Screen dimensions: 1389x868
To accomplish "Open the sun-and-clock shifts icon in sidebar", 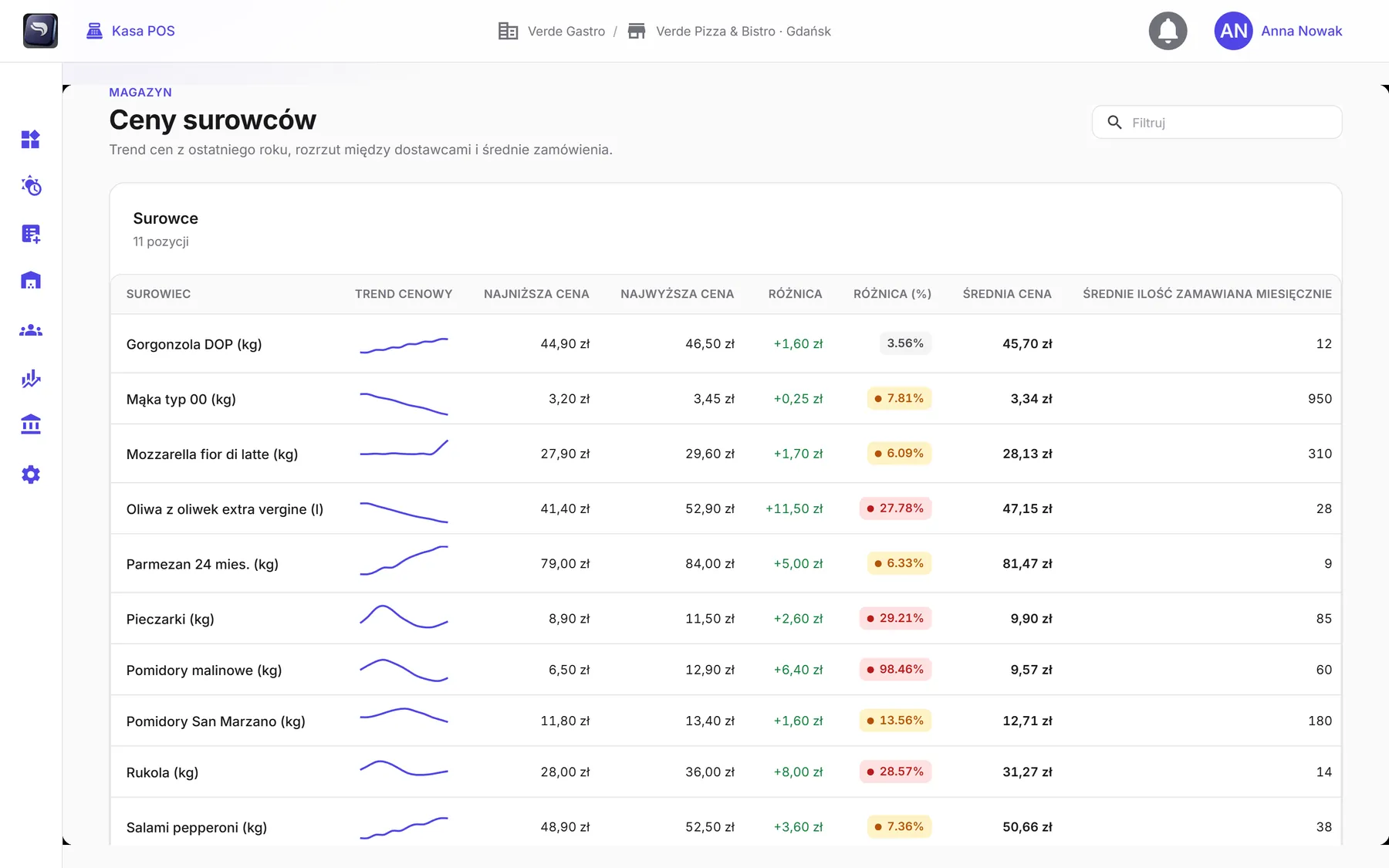I will coord(31,185).
